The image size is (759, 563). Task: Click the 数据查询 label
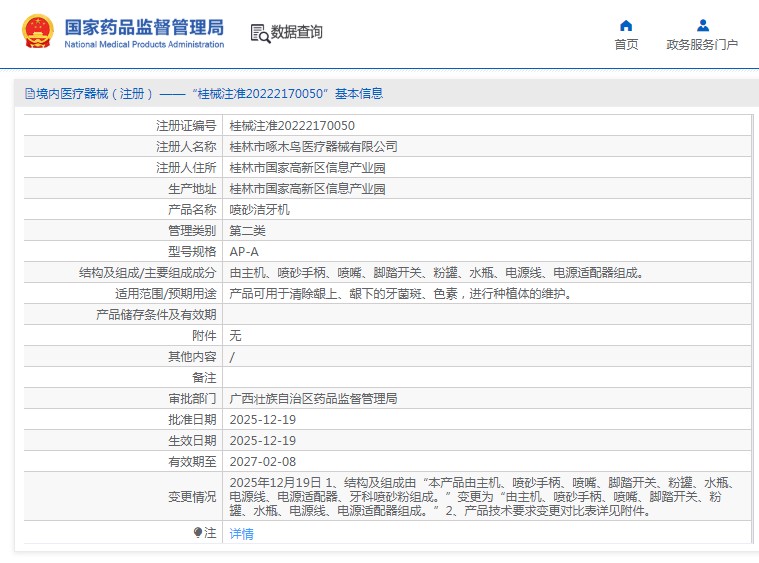(x=296, y=32)
